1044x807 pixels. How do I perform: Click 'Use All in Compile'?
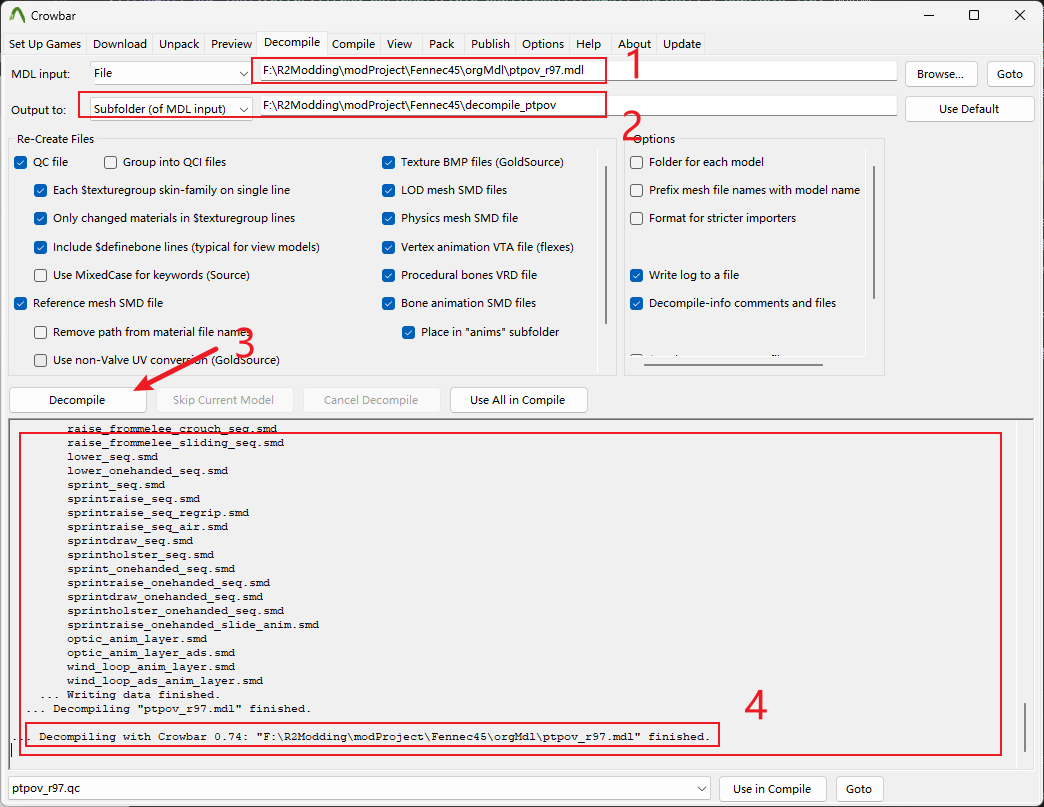(518, 399)
